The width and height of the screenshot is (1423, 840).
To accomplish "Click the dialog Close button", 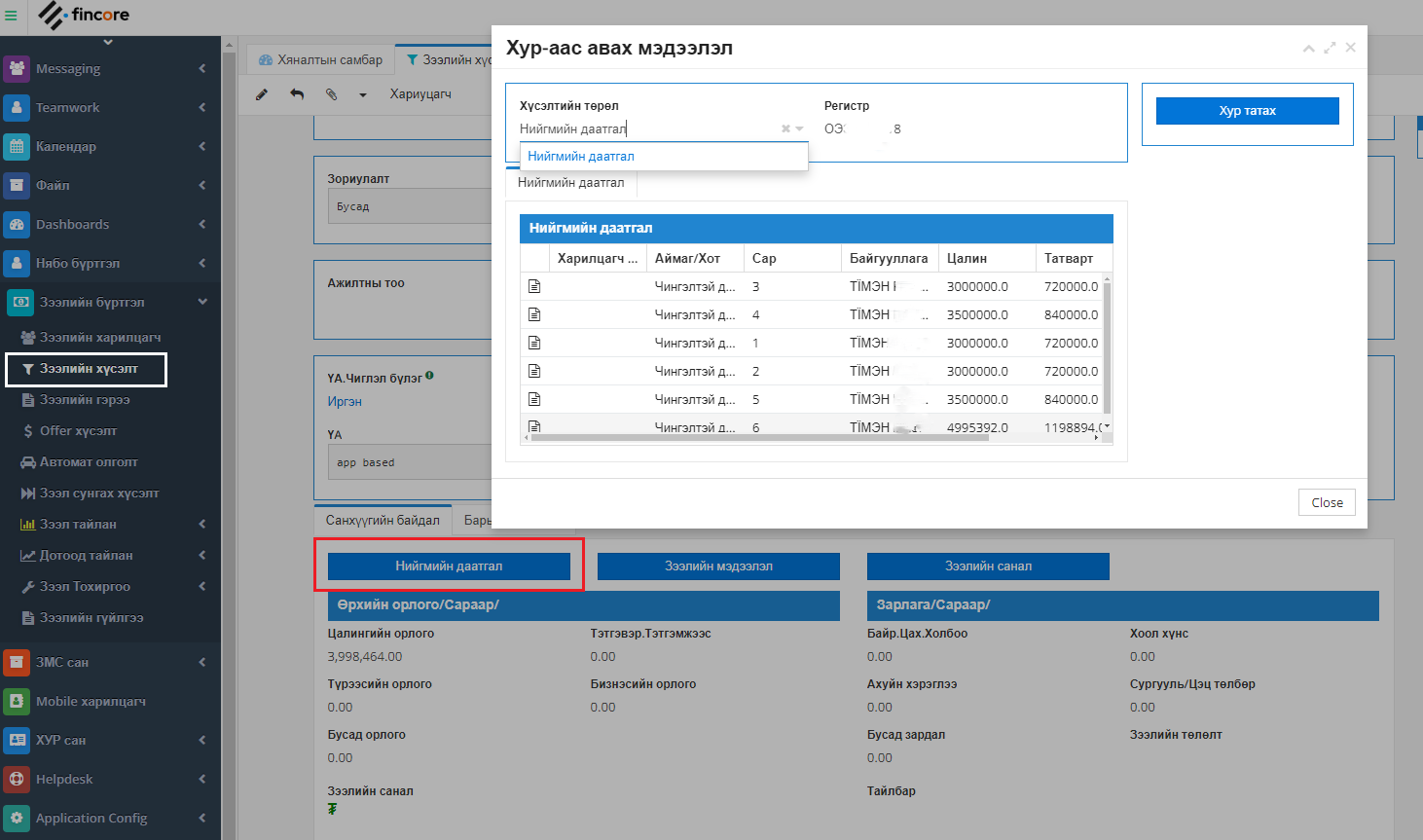I will (1327, 502).
